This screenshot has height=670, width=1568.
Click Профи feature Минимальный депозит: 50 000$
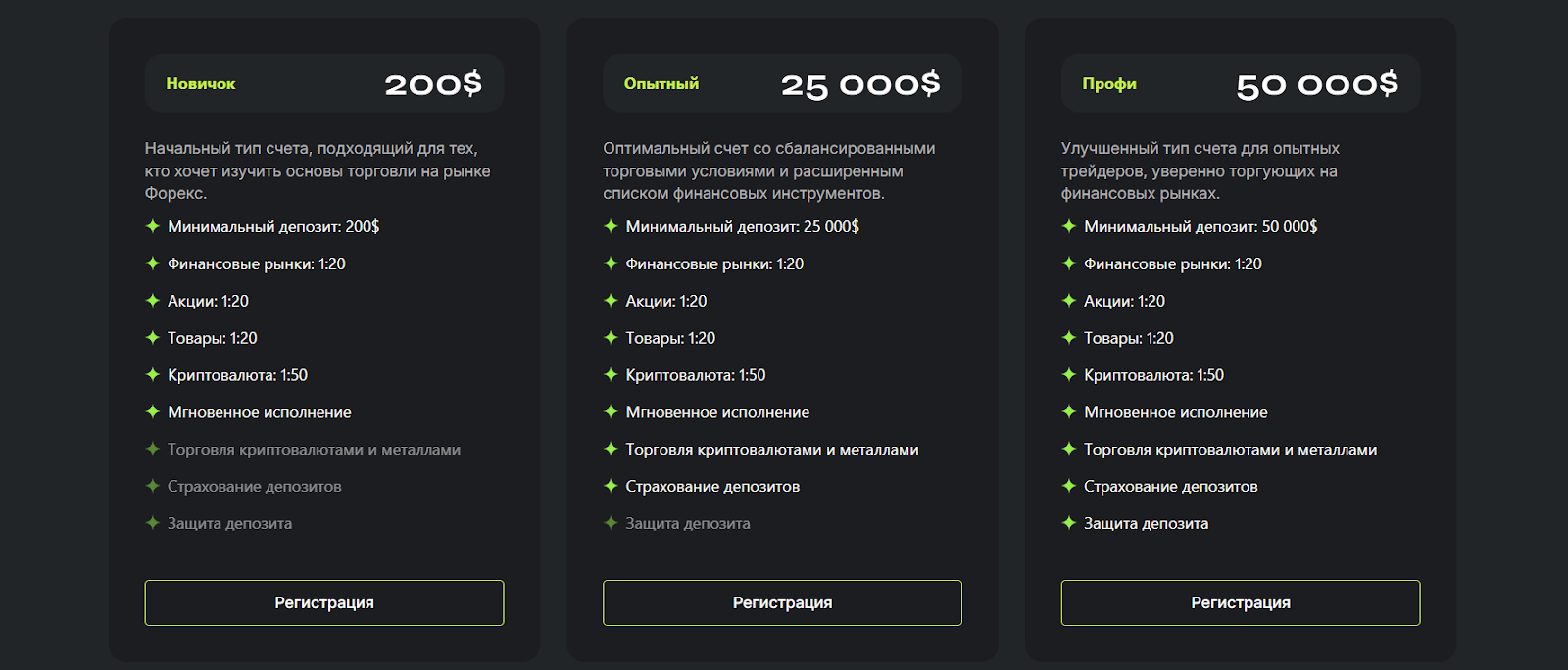[1200, 226]
